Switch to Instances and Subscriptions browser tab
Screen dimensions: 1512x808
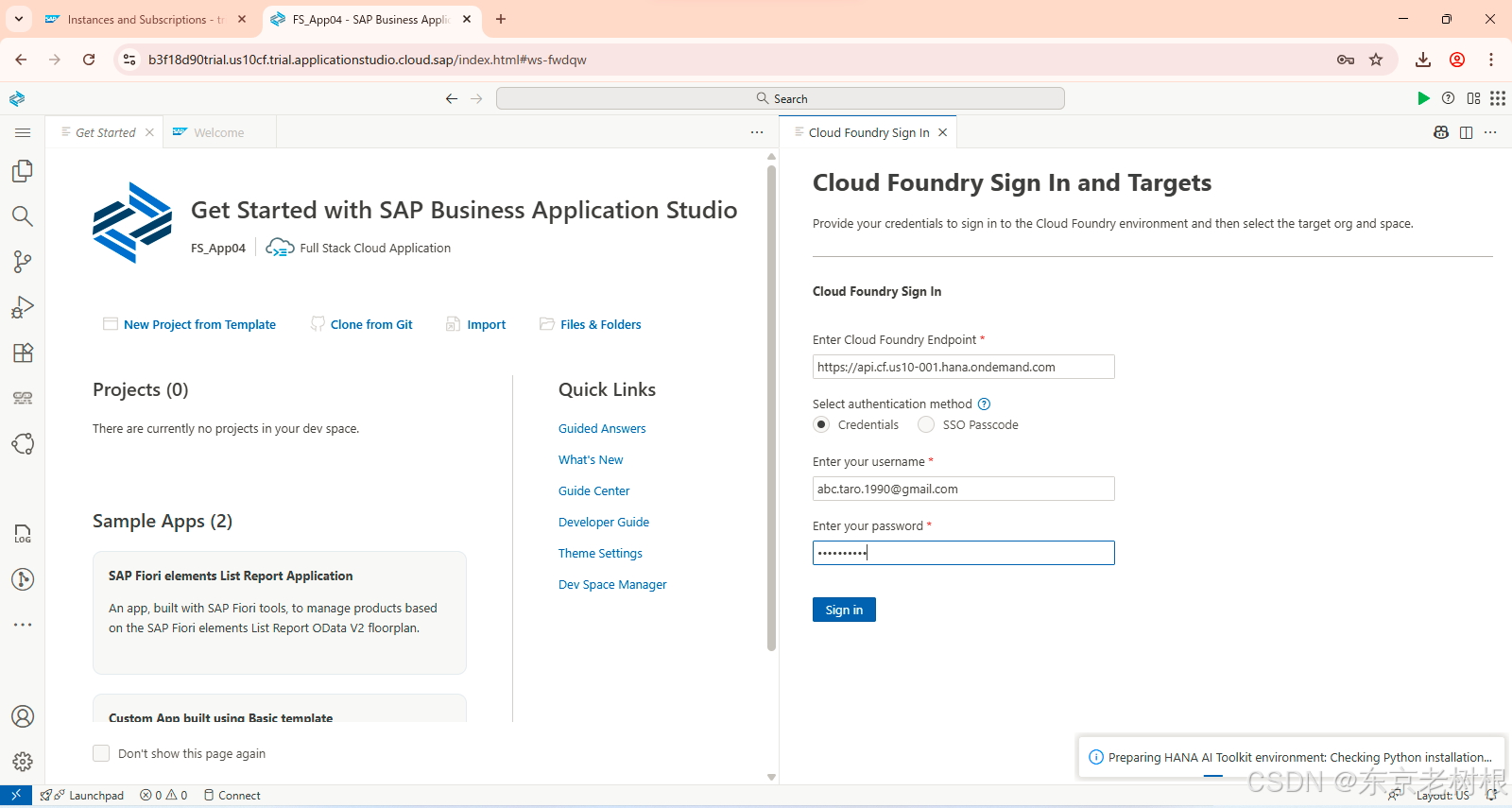click(146, 19)
